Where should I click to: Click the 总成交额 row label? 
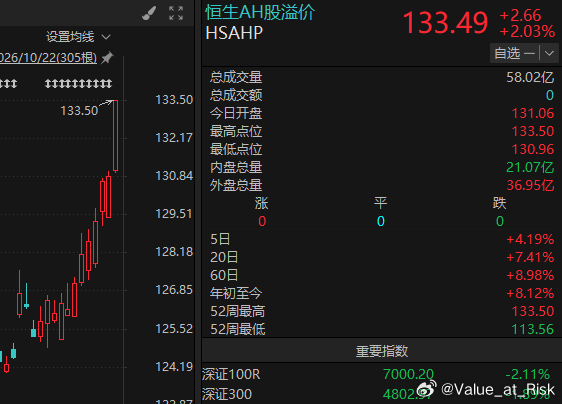click(236, 95)
